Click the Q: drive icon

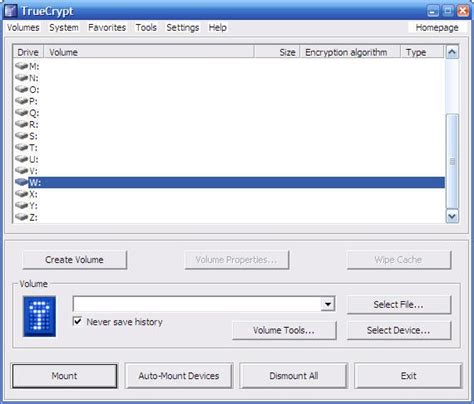tap(22, 113)
